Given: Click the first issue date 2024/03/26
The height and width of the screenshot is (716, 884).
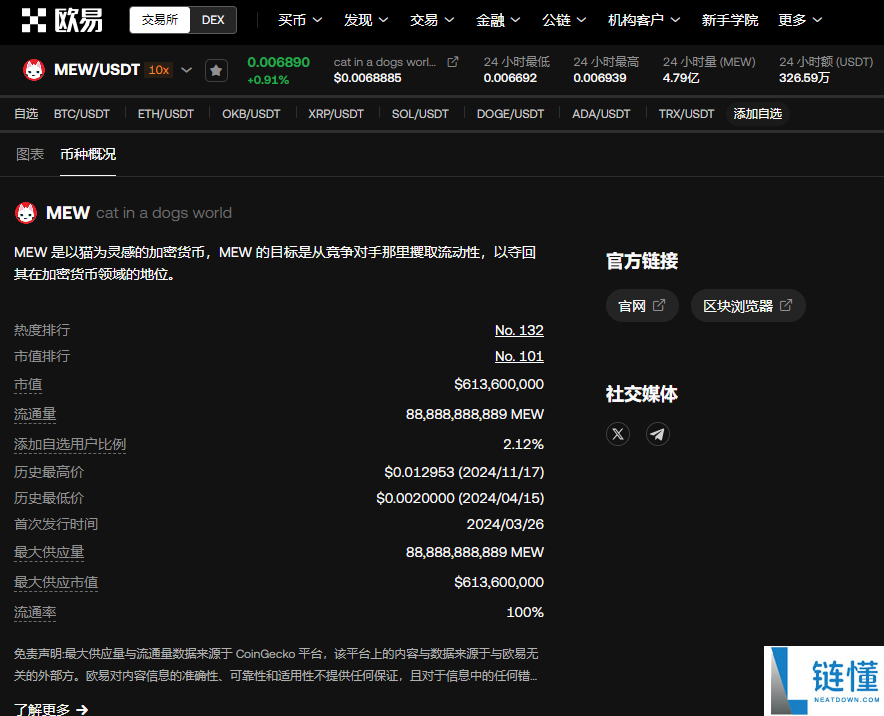Looking at the screenshot, I should 505,524.
